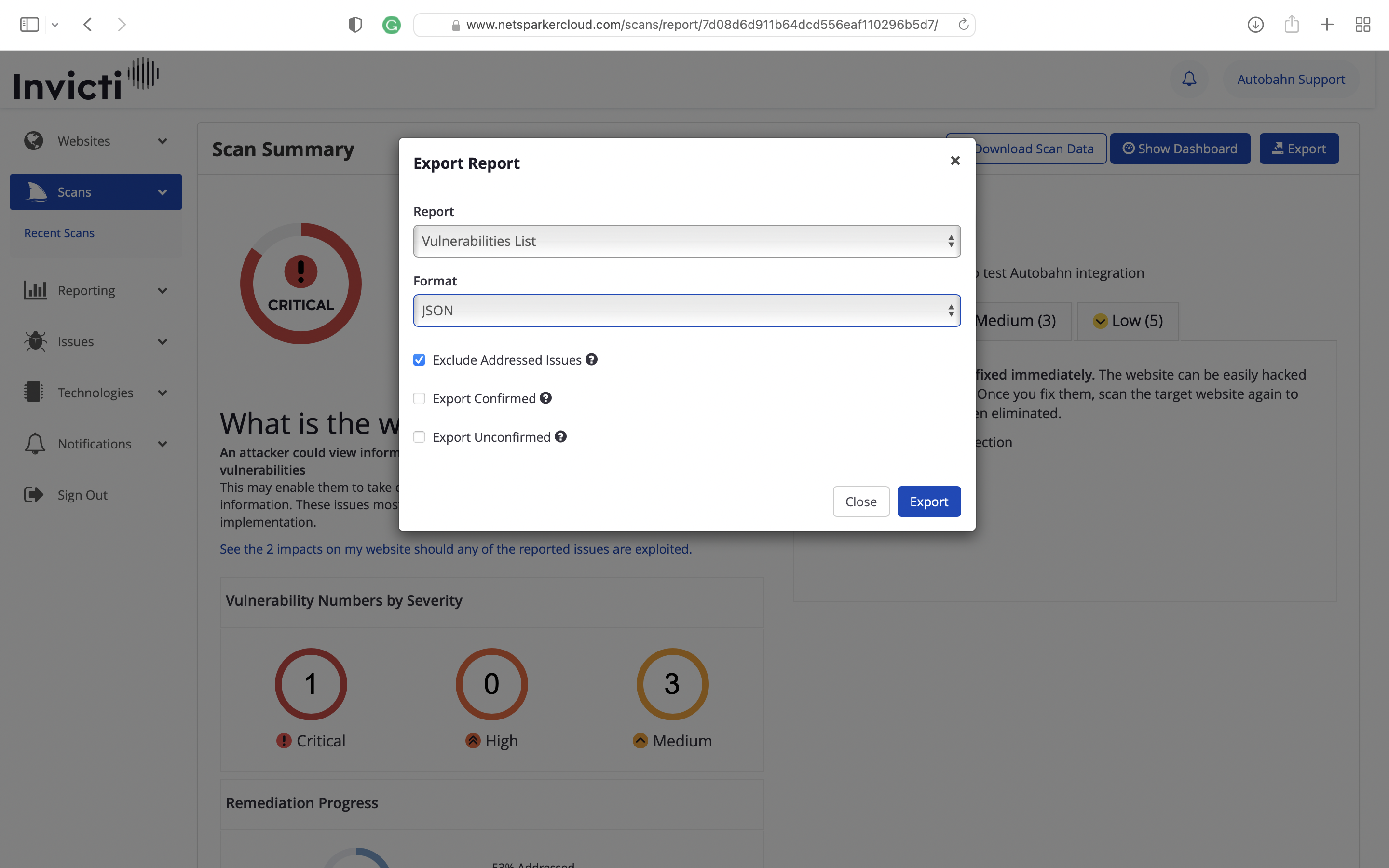
Task: Click the Invicti logo
Action: pos(86,79)
